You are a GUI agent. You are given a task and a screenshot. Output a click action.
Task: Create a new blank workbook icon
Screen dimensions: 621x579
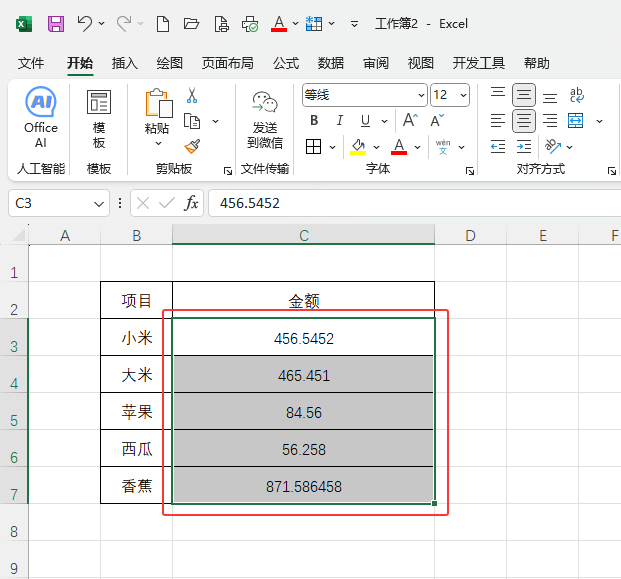click(x=163, y=24)
